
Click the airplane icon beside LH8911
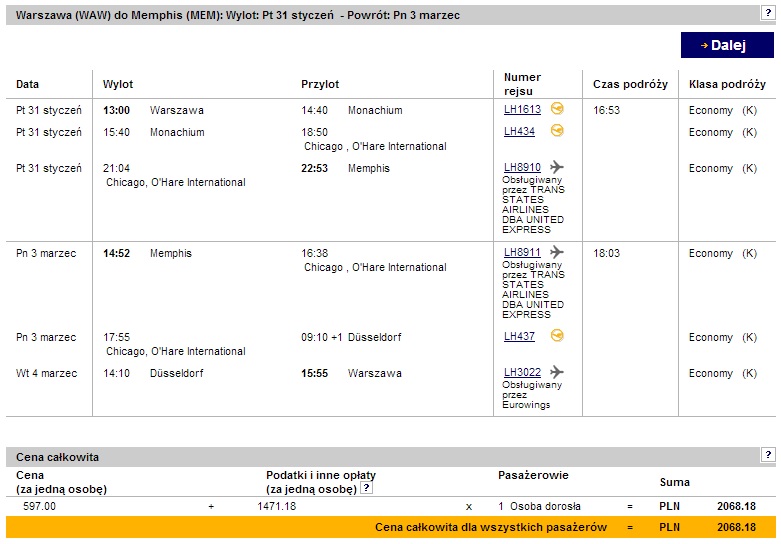556,252
